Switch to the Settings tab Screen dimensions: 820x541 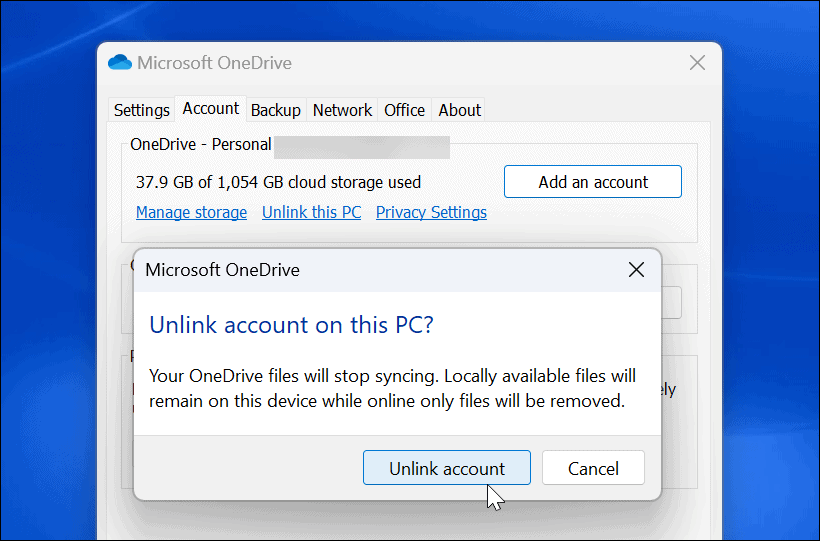pyautogui.click(x=142, y=110)
